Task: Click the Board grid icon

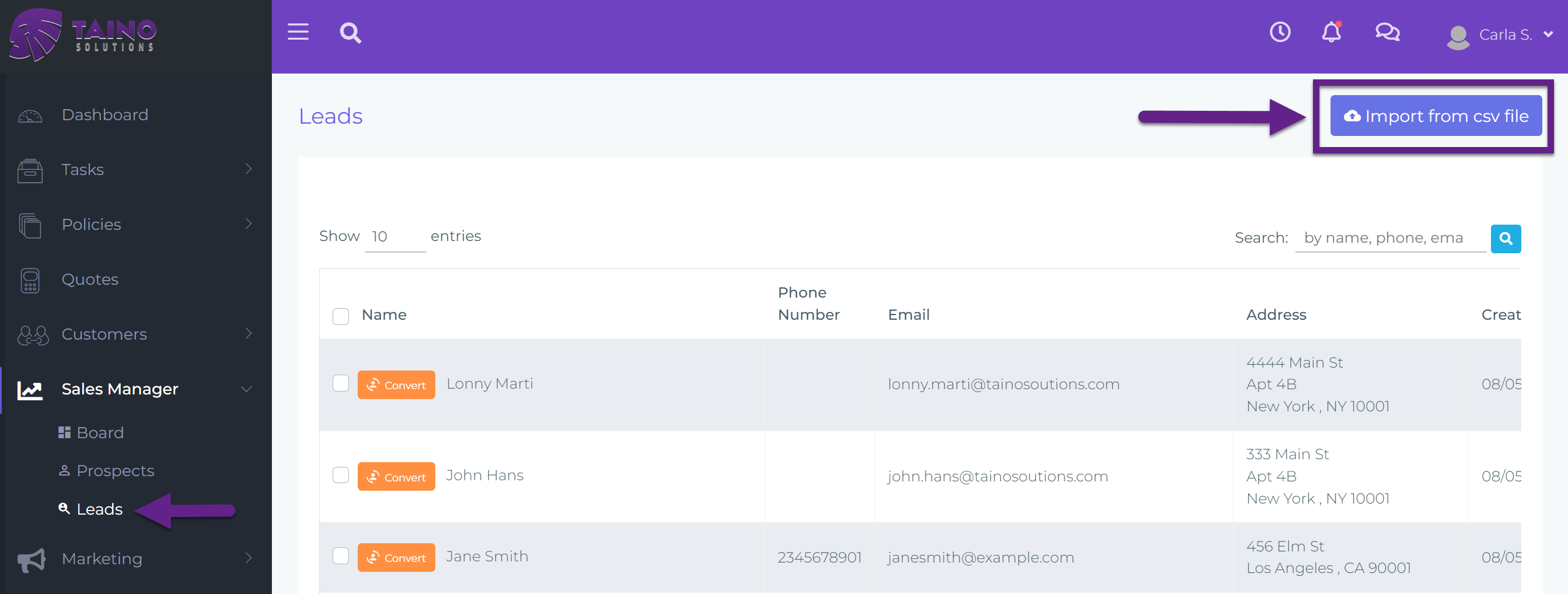Action: pyautogui.click(x=64, y=432)
